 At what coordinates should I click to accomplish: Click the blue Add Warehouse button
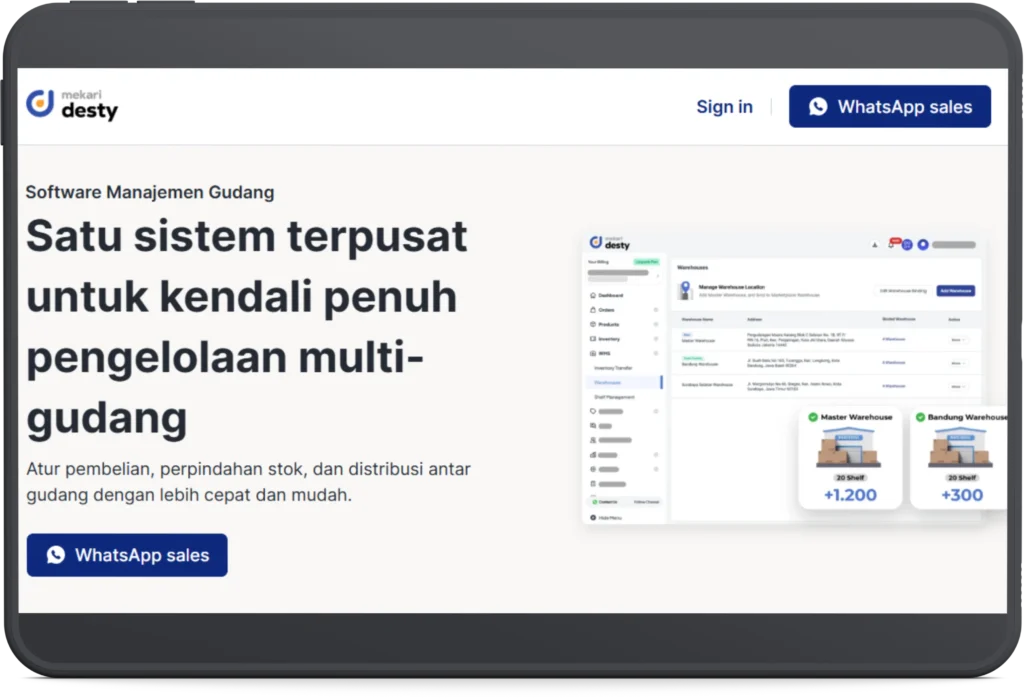[956, 291]
